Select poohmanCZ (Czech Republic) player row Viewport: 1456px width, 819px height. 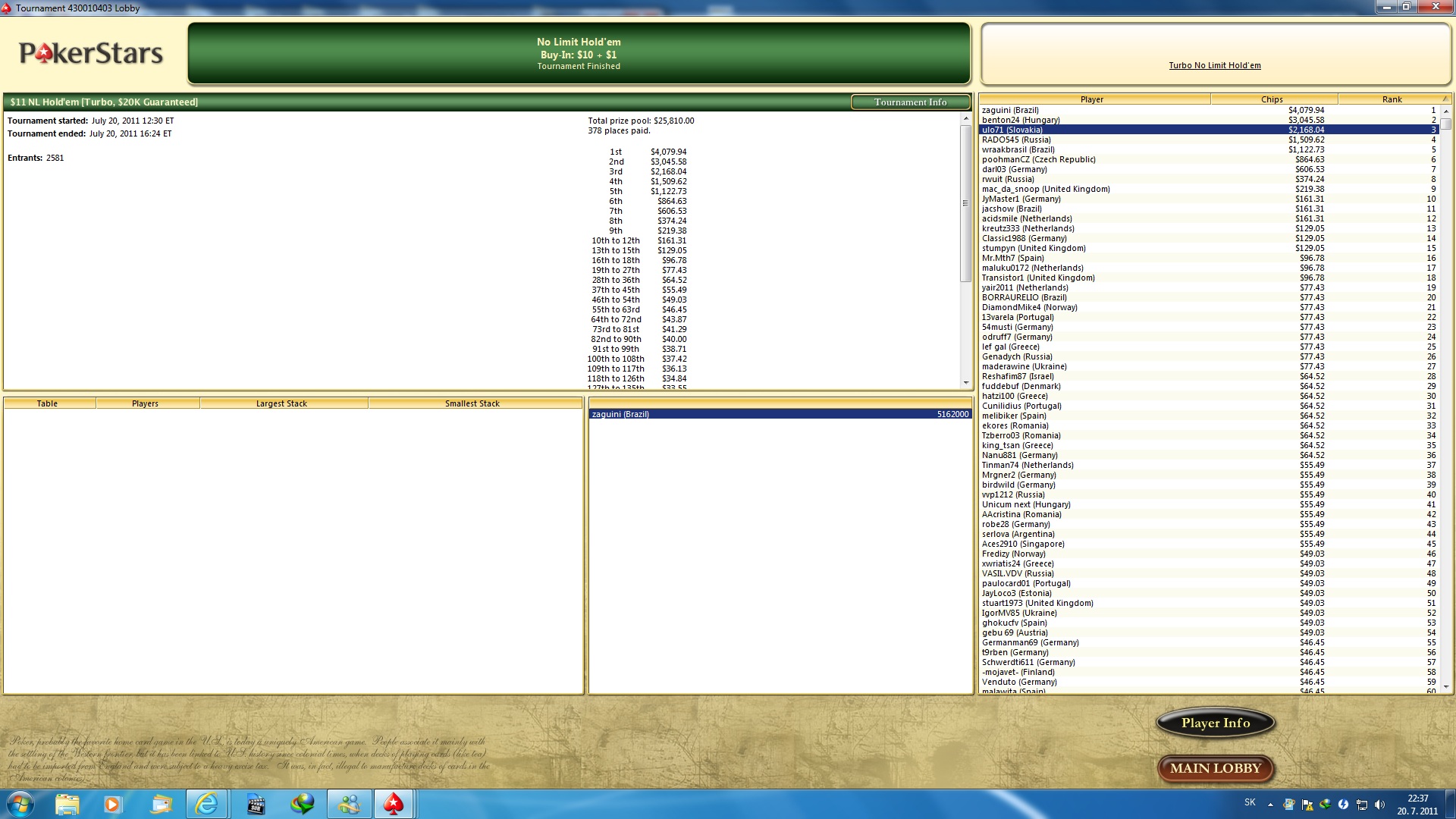click(x=1209, y=159)
